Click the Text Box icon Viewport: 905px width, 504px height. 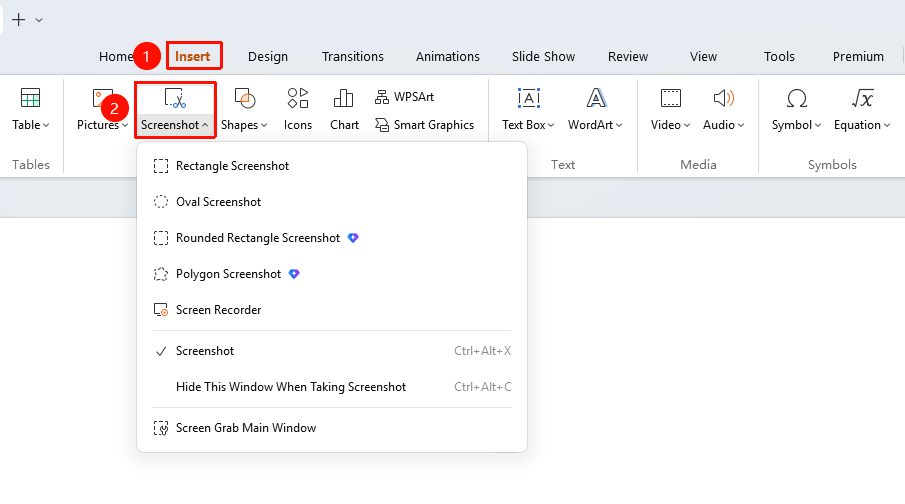point(529,98)
